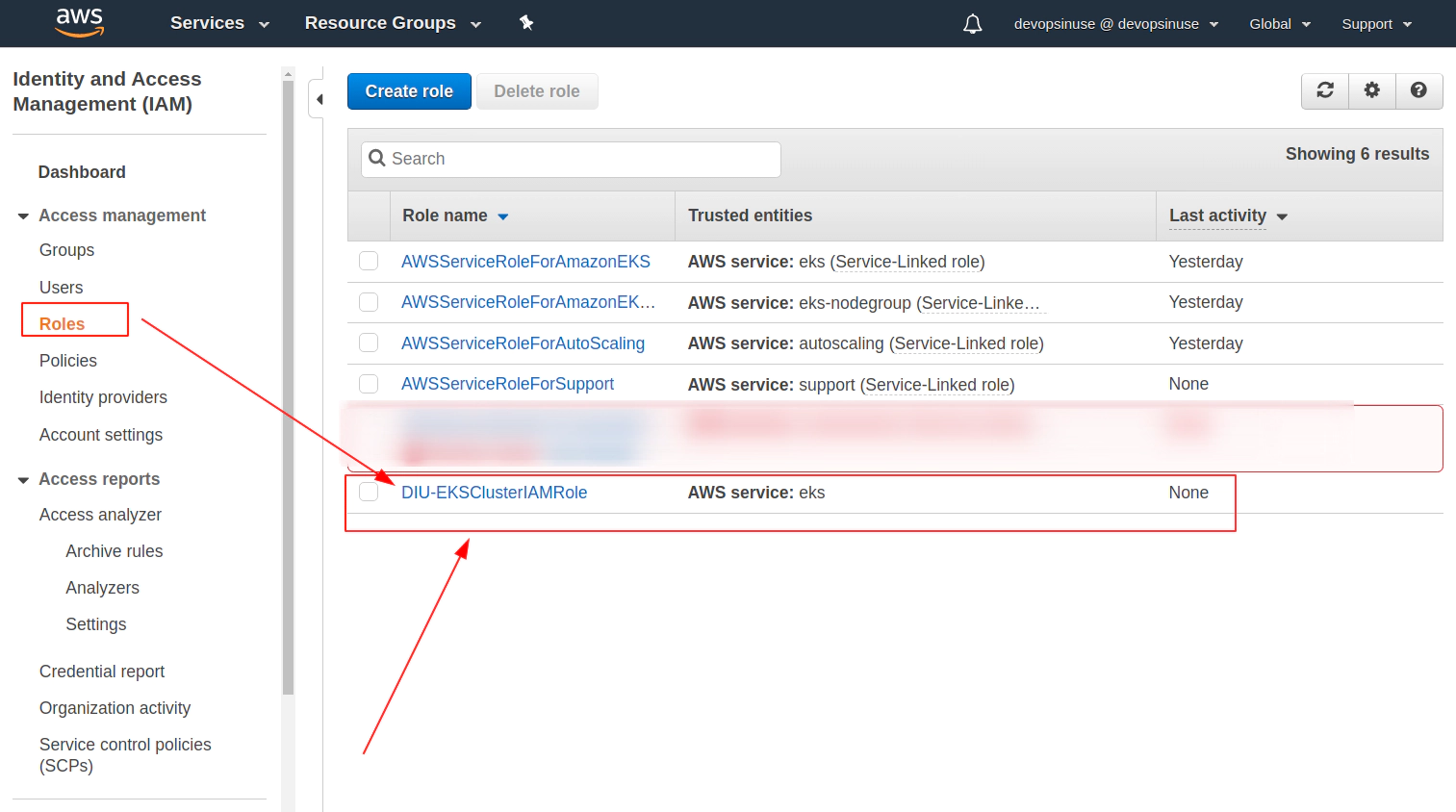Click trusted entity 'support (Service-Linked role)'
This screenshot has height=812, width=1456.
click(x=907, y=385)
